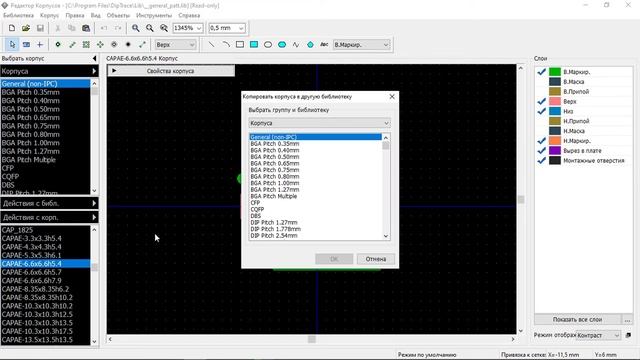Viewport: 640px width, 360px height.
Task: Expand the Действия с корп. panel
Action: [49, 218]
